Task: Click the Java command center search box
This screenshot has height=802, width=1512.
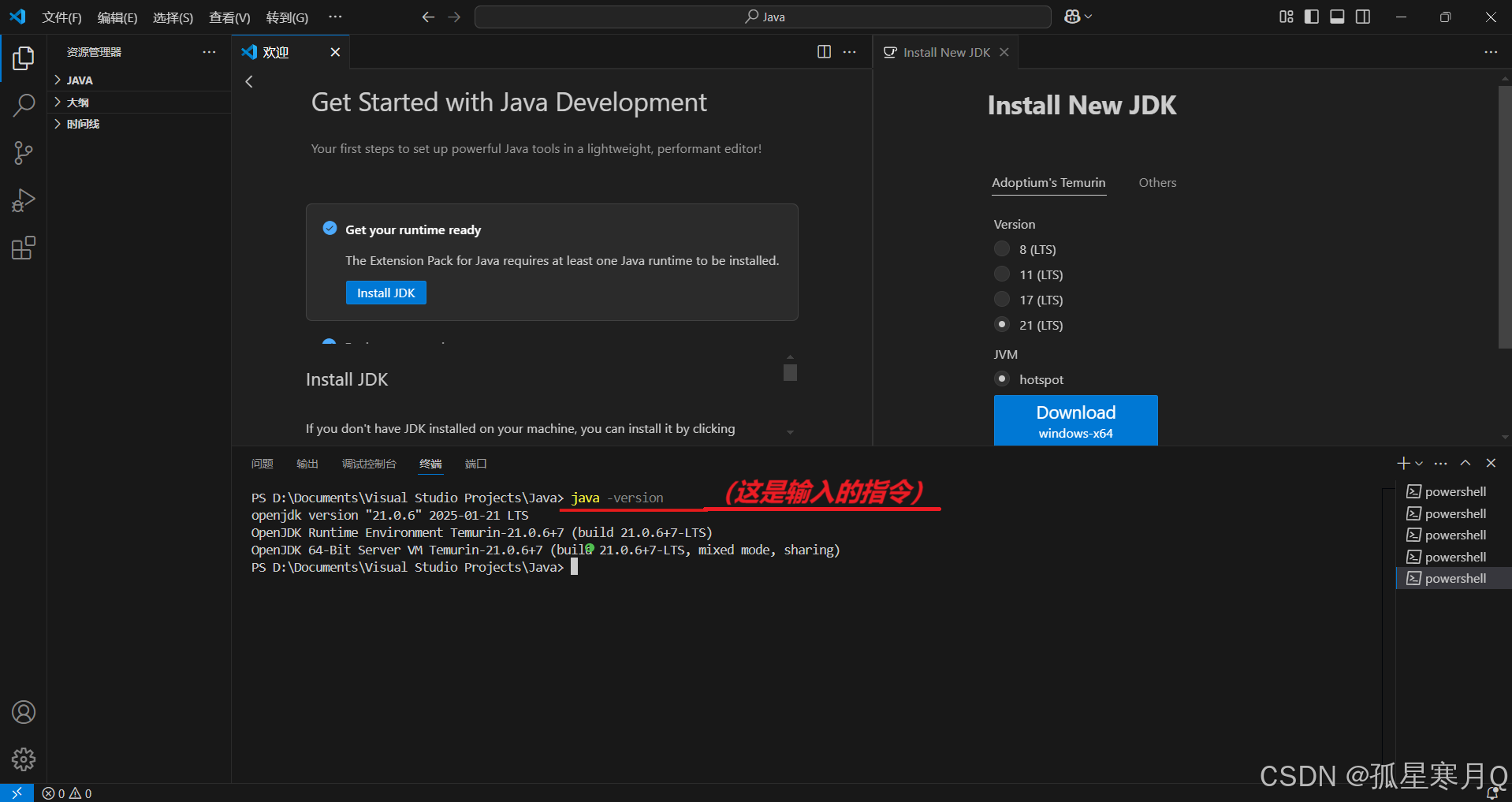Action: [763, 17]
